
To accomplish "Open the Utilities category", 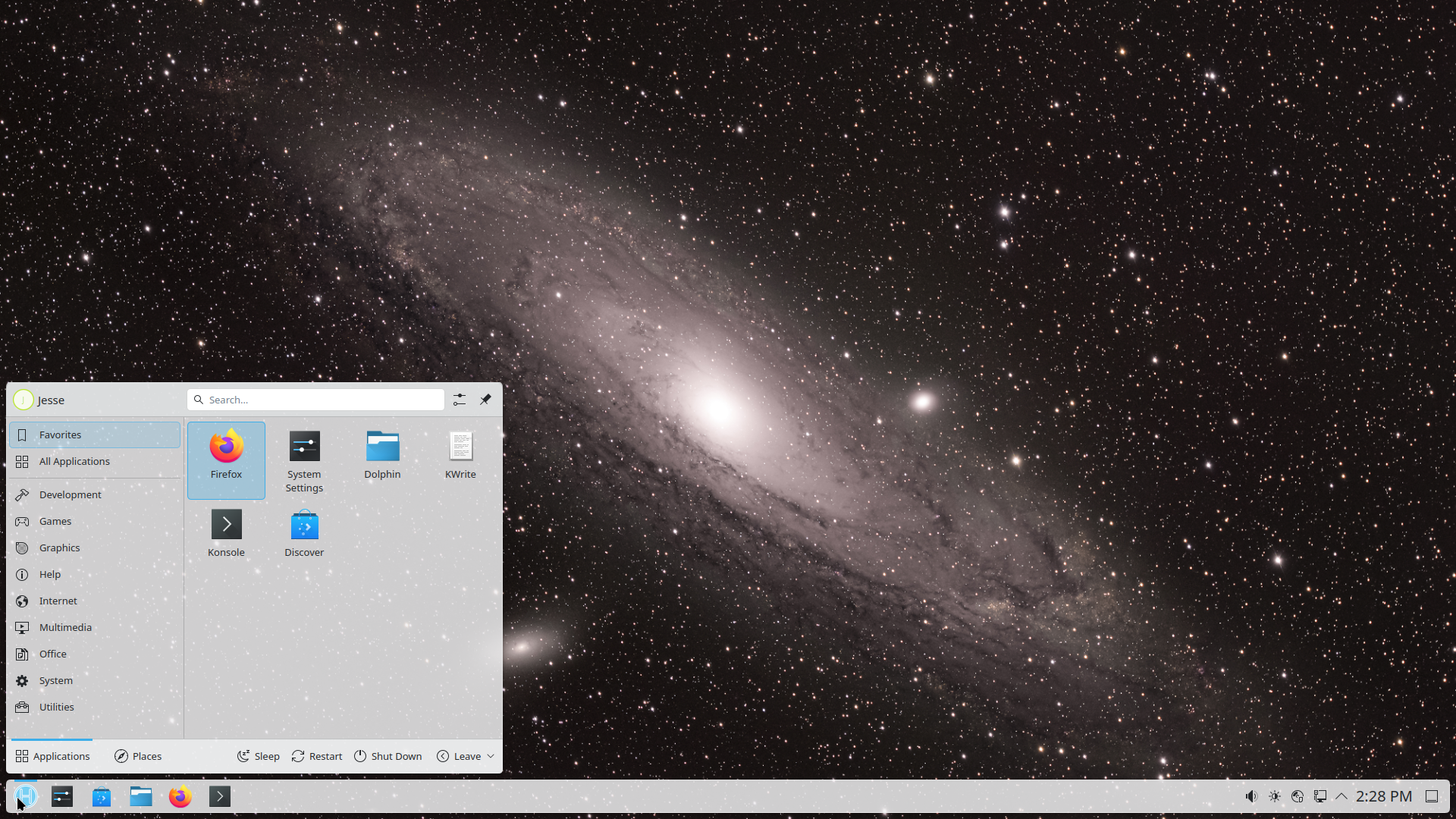I will [x=95, y=707].
